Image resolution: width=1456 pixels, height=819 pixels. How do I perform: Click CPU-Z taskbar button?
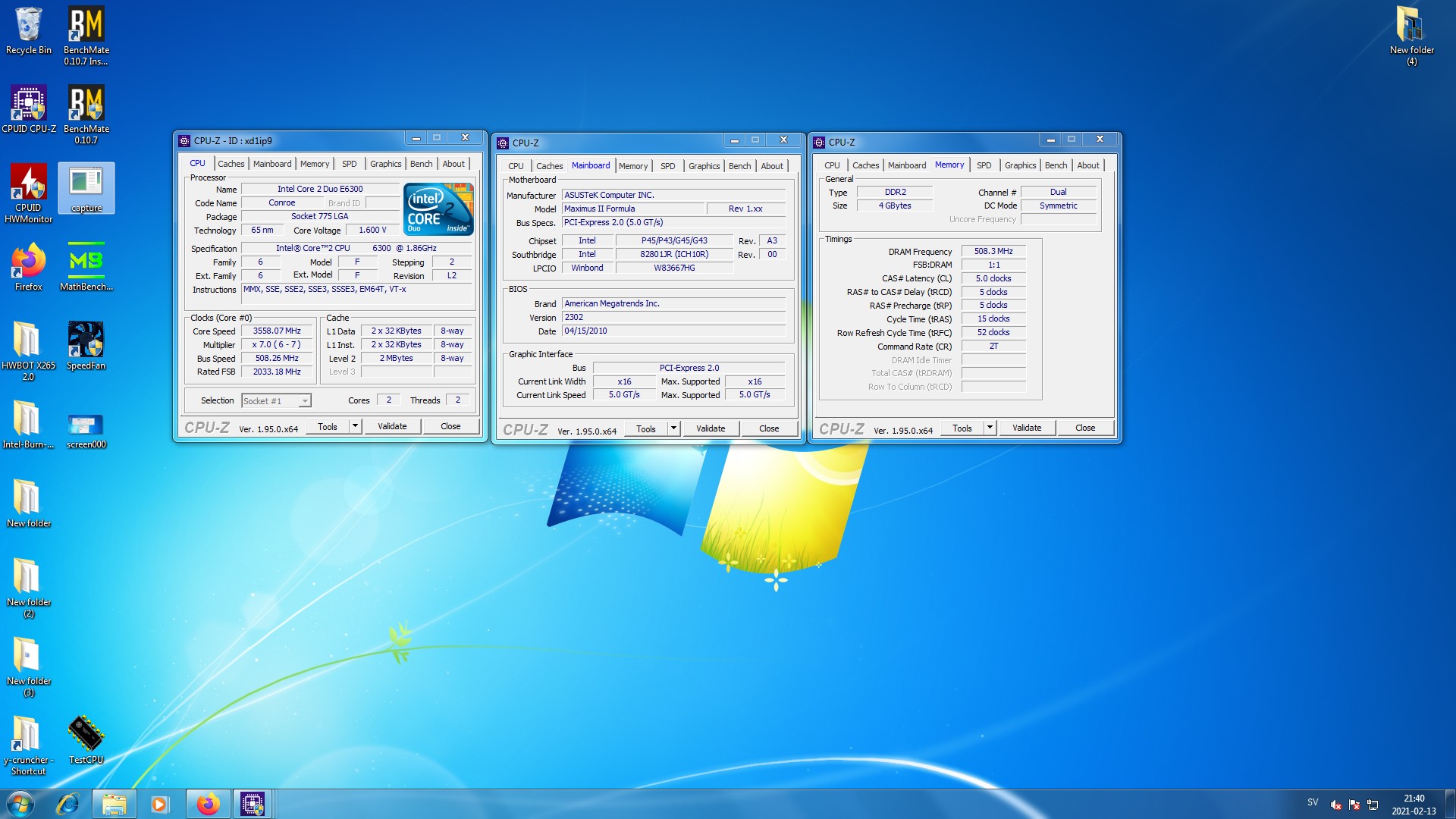253,804
